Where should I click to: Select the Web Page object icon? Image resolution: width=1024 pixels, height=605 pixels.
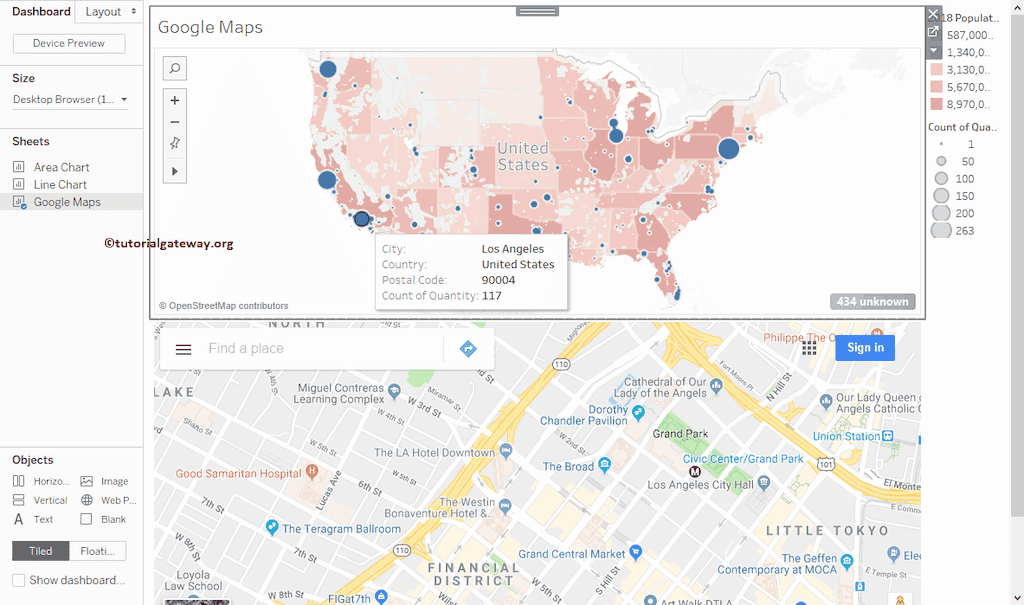[x=87, y=500]
